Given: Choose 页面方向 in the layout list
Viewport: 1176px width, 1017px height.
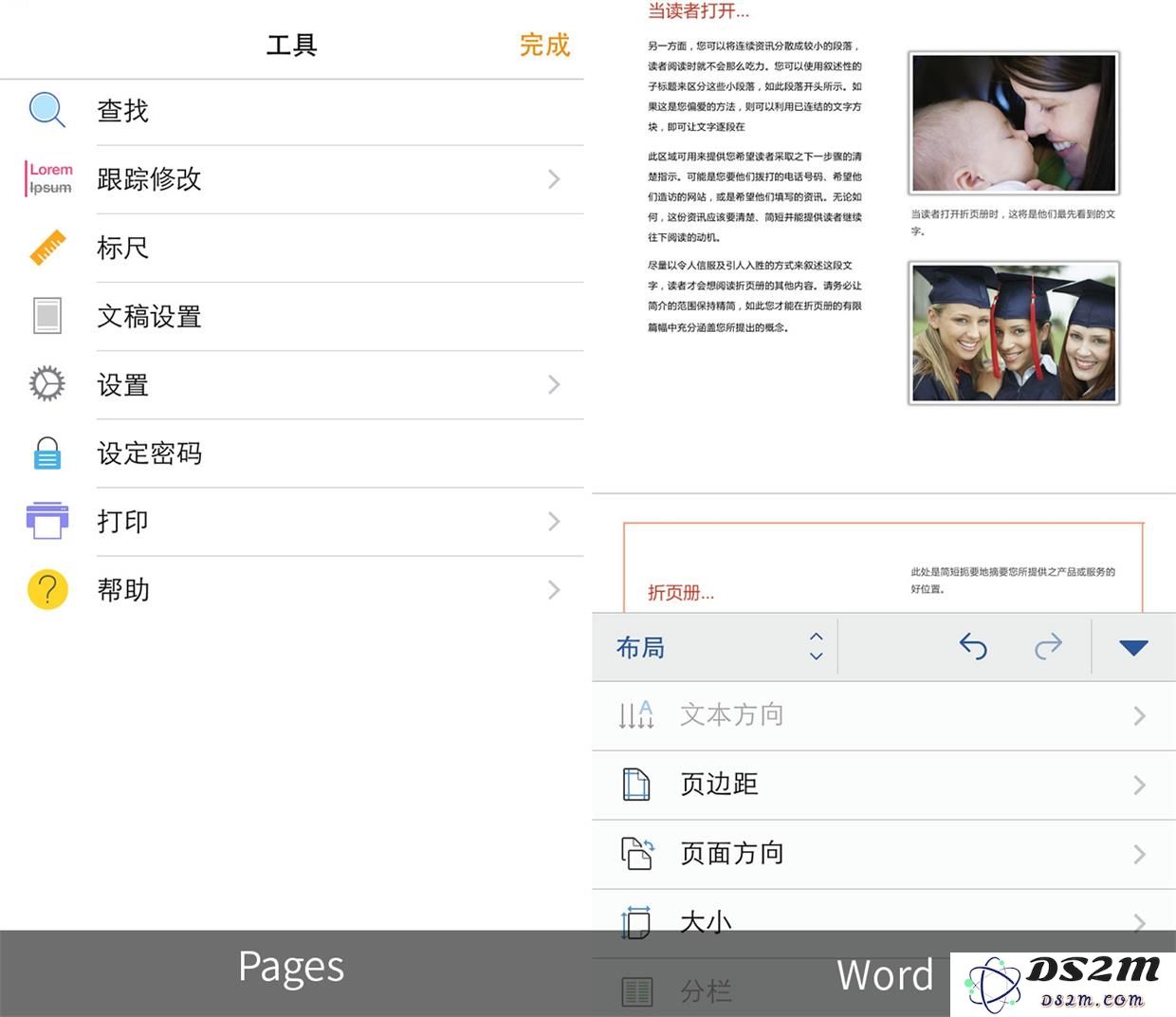Looking at the screenshot, I should 884,854.
